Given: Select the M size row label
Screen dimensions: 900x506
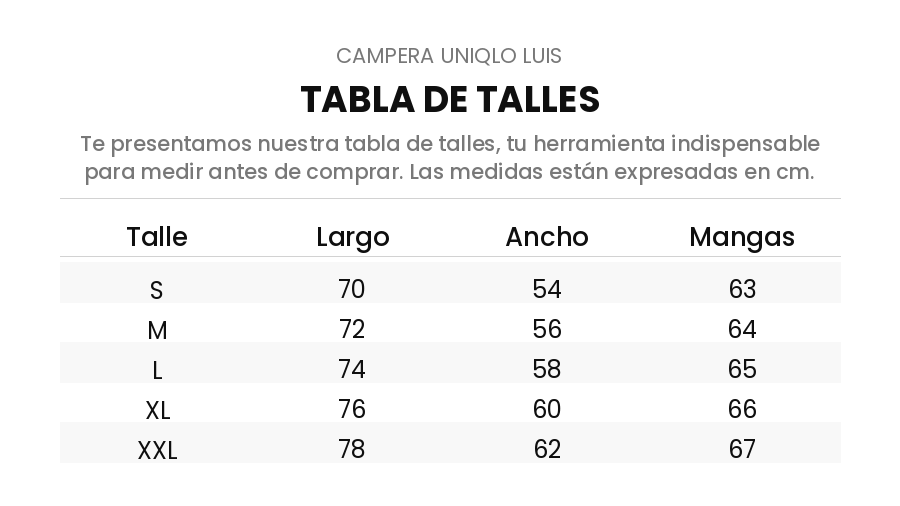Looking at the screenshot, I should 157,330.
